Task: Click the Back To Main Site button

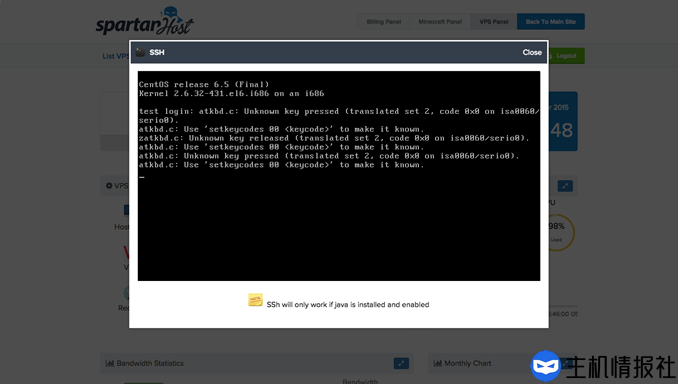Action: [x=550, y=22]
